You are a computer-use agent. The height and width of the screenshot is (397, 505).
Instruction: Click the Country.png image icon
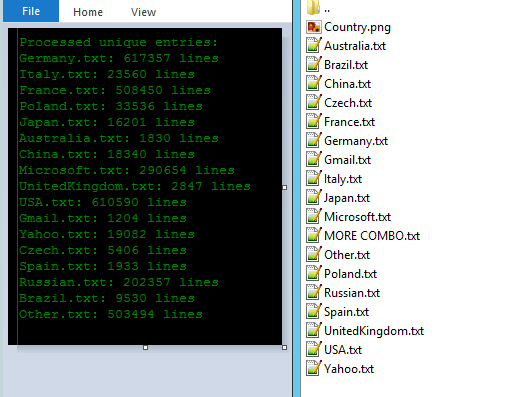[313, 27]
